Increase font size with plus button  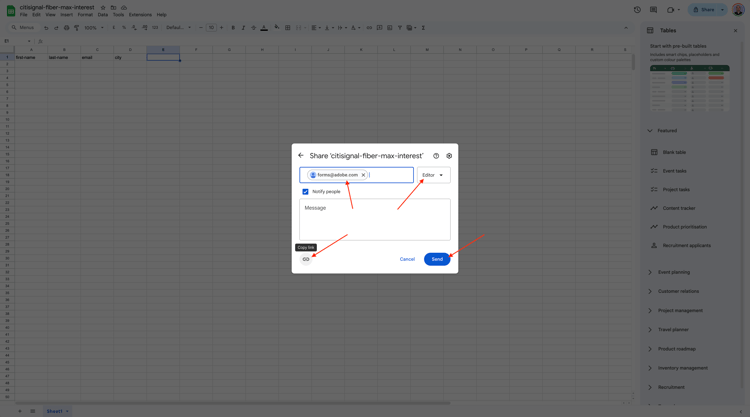click(x=221, y=28)
